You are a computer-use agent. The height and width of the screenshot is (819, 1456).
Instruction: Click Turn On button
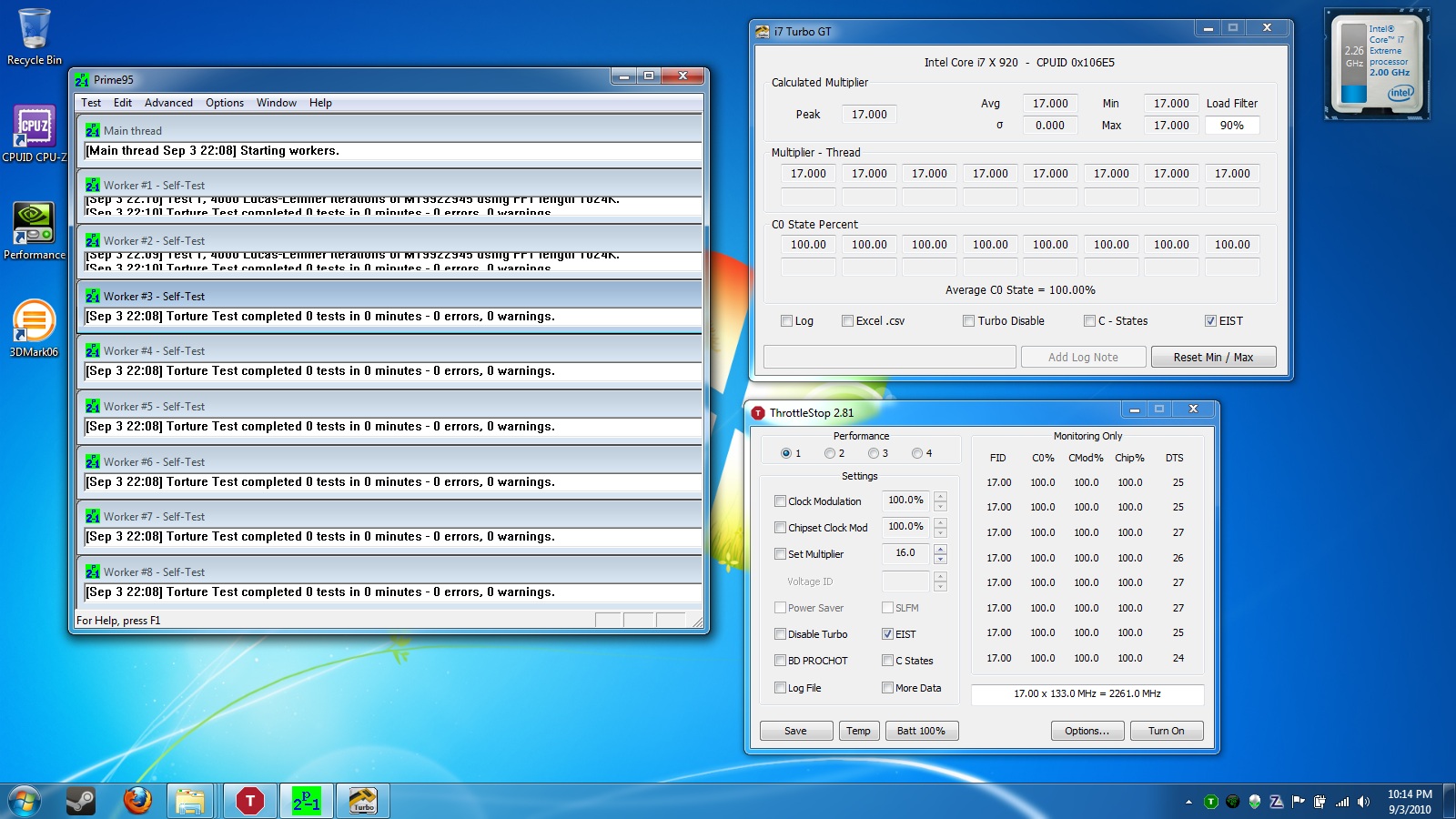1167,731
